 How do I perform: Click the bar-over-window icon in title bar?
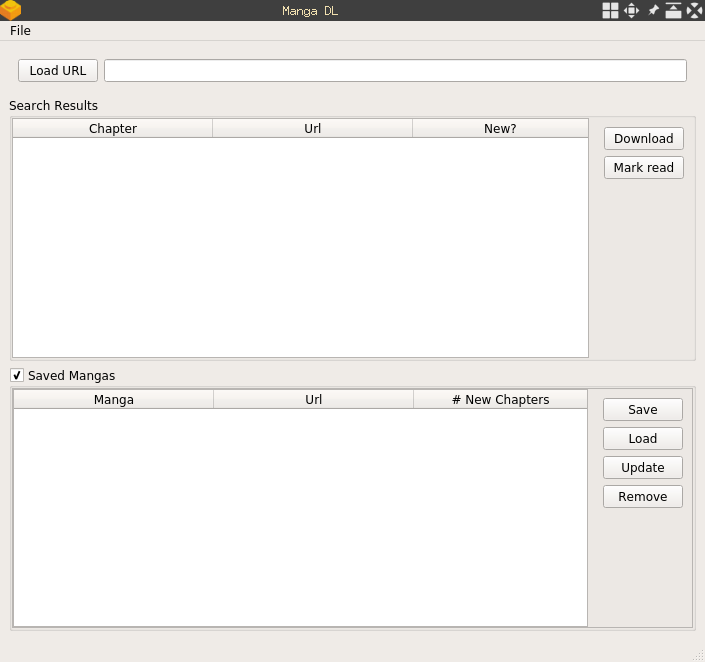coord(674,10)
